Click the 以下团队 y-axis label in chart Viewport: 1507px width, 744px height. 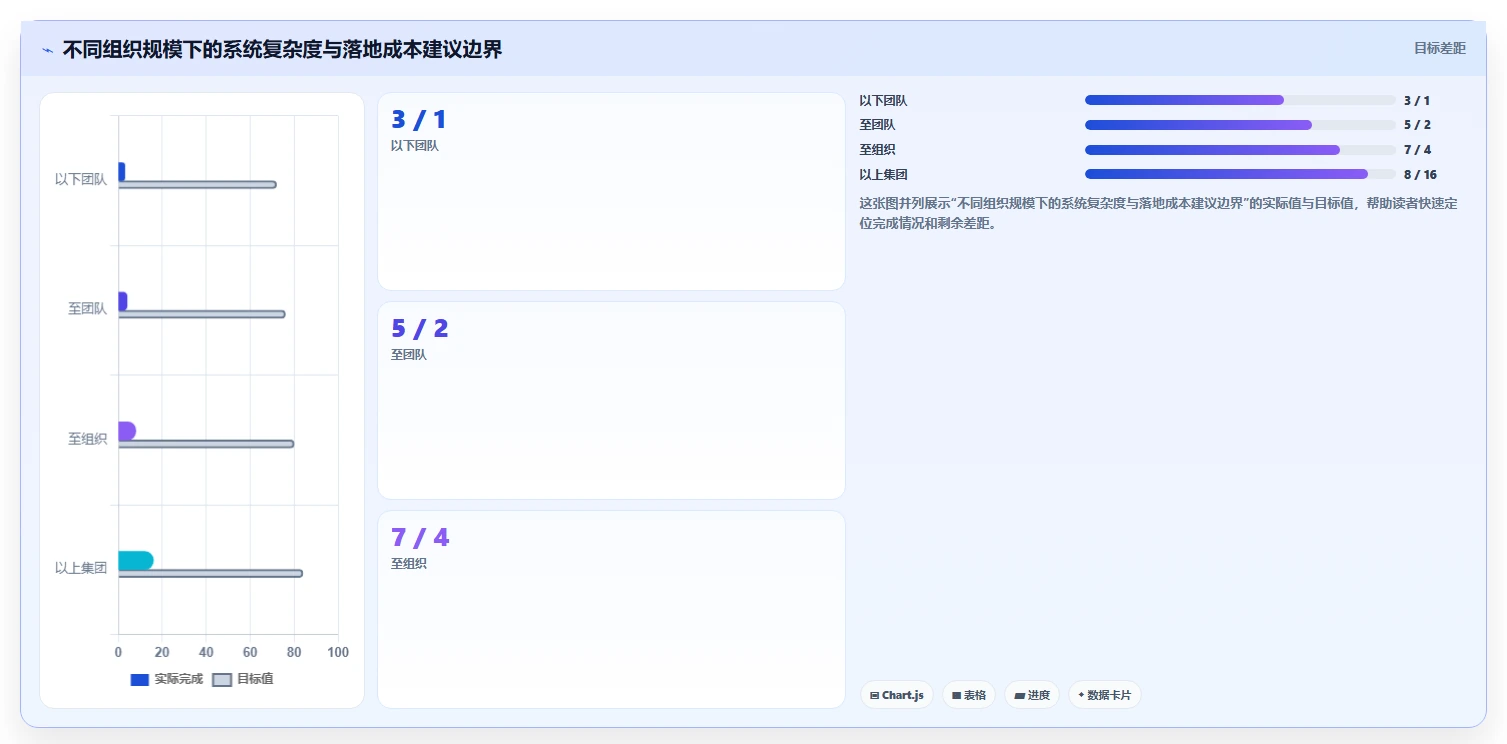click(x=81, y=179)
